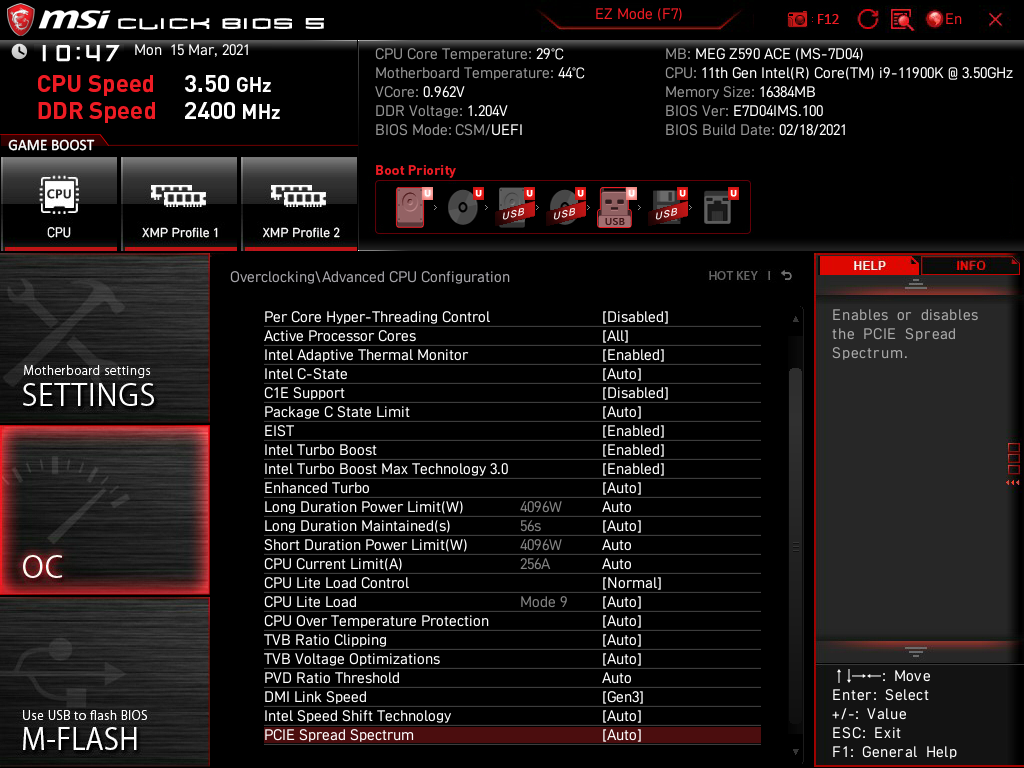
Task: Click the settings list scrollbar thumb
Action: [795, 545]
